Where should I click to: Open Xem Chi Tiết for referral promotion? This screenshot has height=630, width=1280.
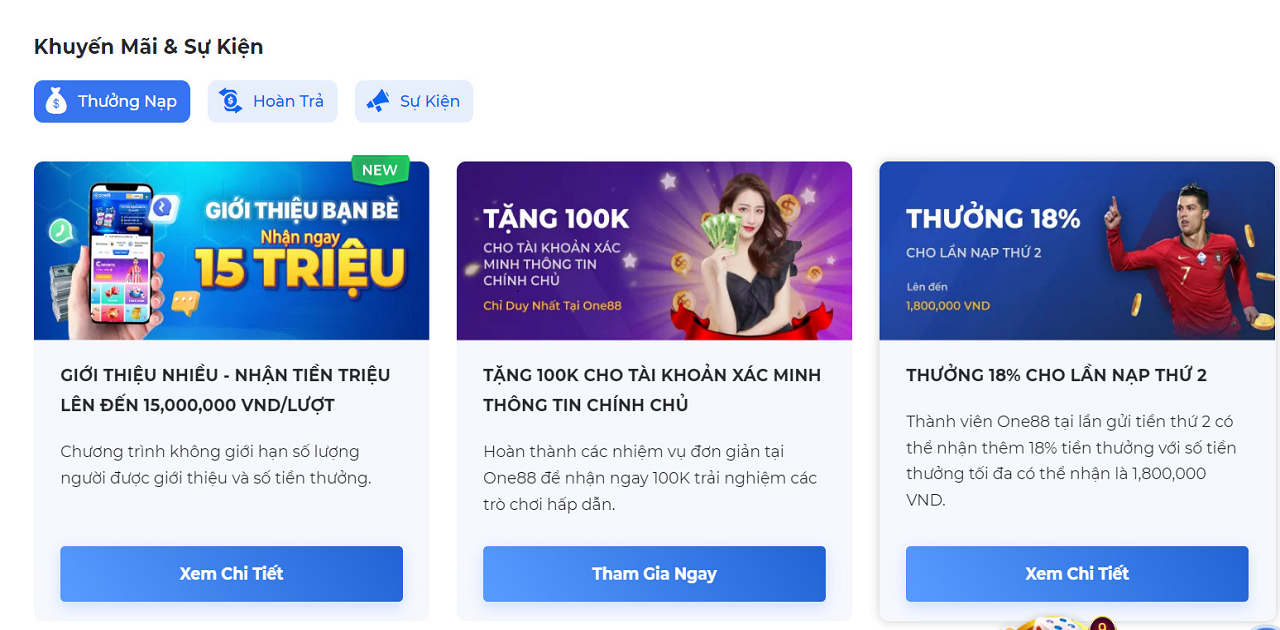click(x=231, y=574)
